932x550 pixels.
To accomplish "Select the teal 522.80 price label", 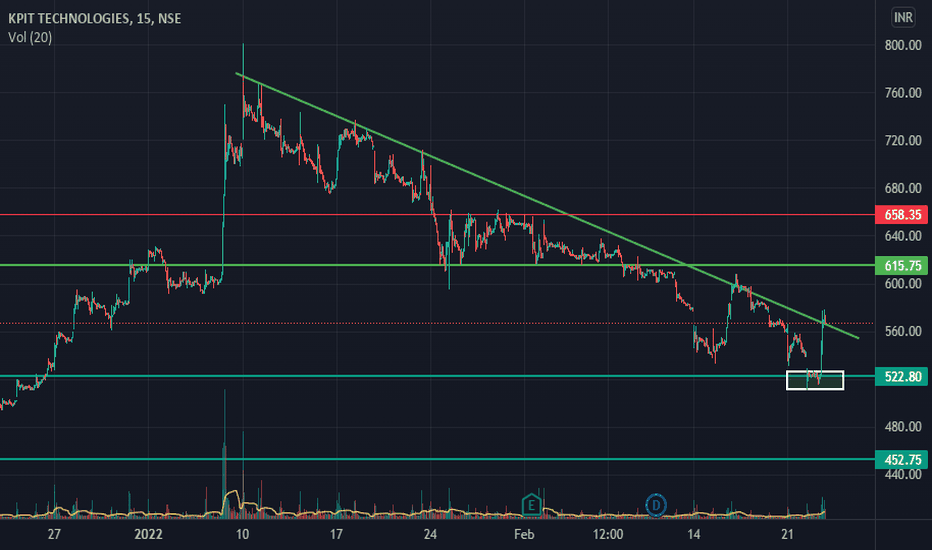I will tap(902, 376).
